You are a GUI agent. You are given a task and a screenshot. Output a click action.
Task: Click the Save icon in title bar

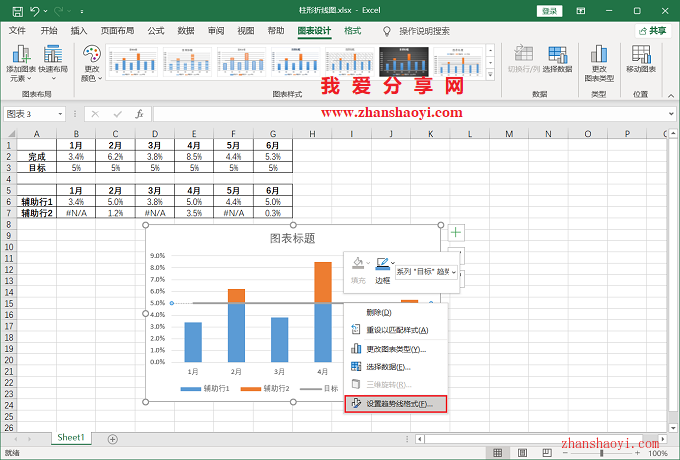click(17, 11)
